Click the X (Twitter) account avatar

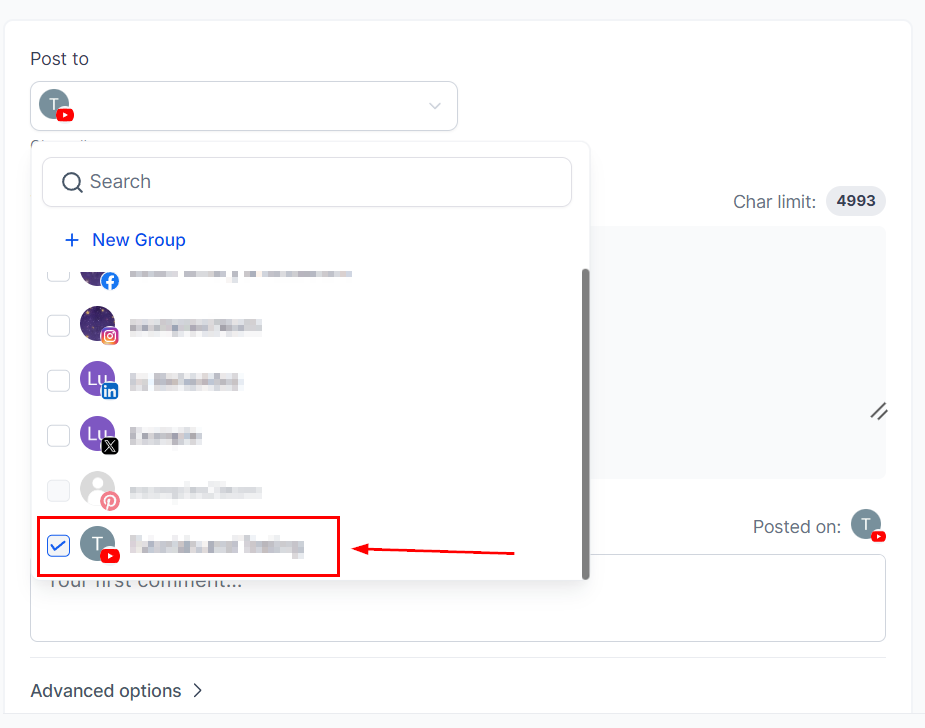pos(98,436)
